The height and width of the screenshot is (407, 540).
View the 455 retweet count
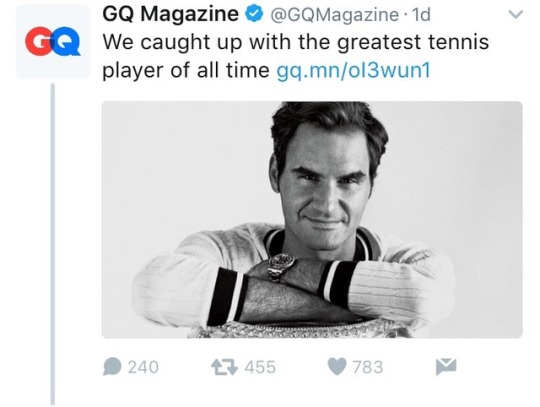[x=260, y=367]
